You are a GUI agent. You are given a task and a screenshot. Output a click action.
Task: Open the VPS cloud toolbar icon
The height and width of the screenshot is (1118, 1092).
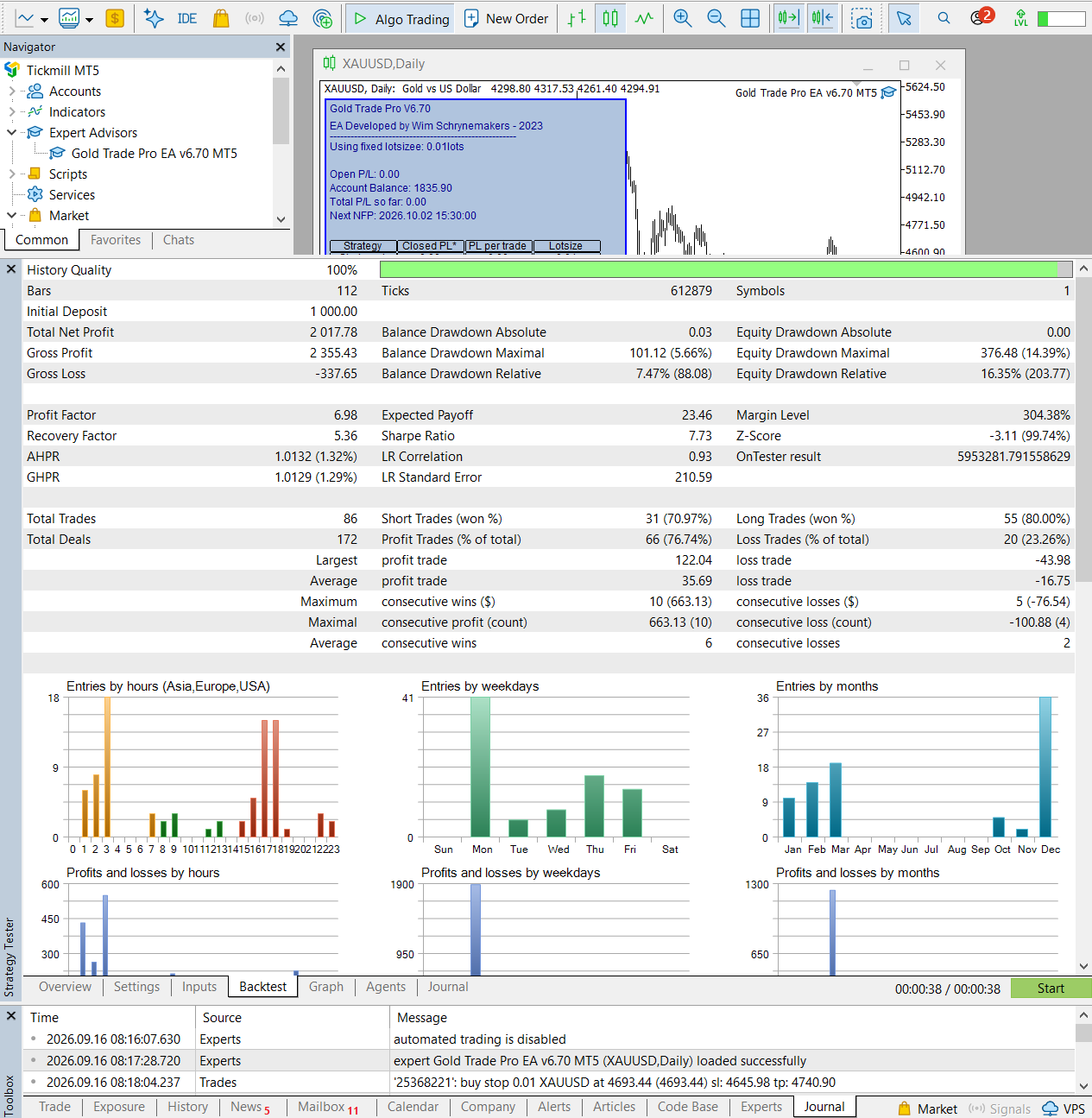click(x=288, y=18)
